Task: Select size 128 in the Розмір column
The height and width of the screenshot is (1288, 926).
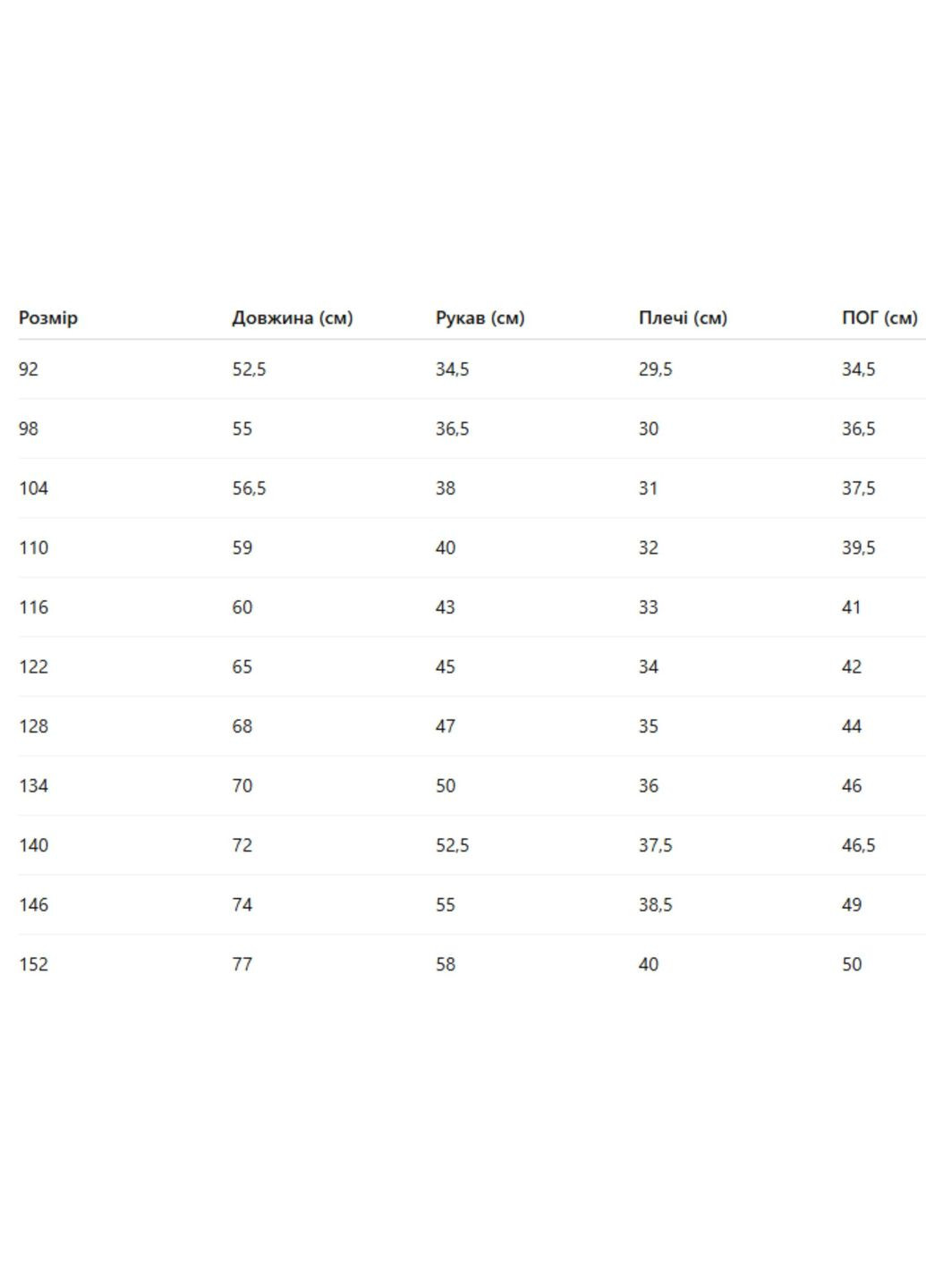Action: (x=34, y=726)
